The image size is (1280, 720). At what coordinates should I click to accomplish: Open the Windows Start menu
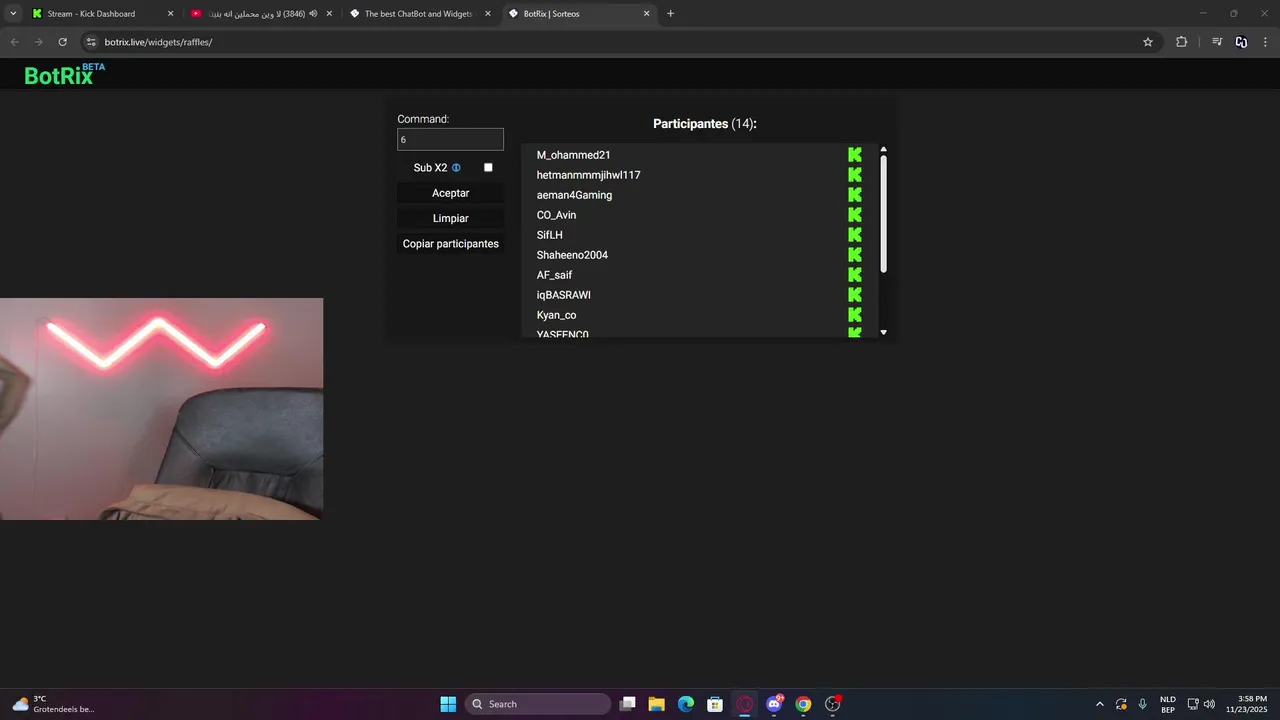click(448, 704)
